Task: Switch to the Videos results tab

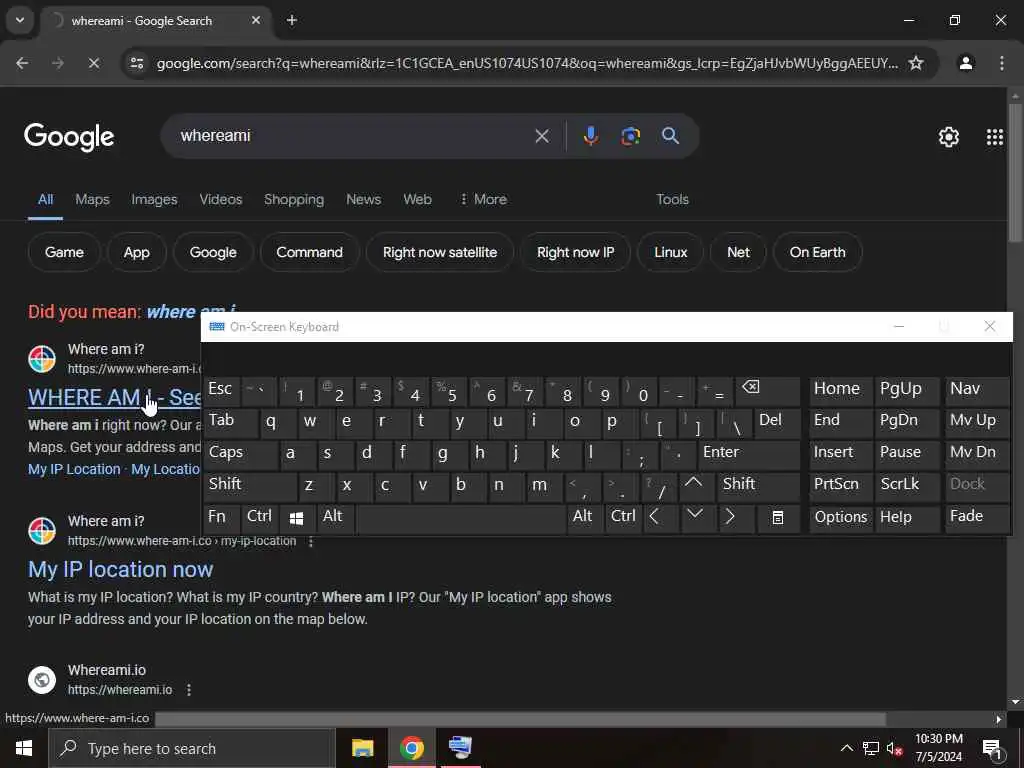Action: click(x=221, y=199)
